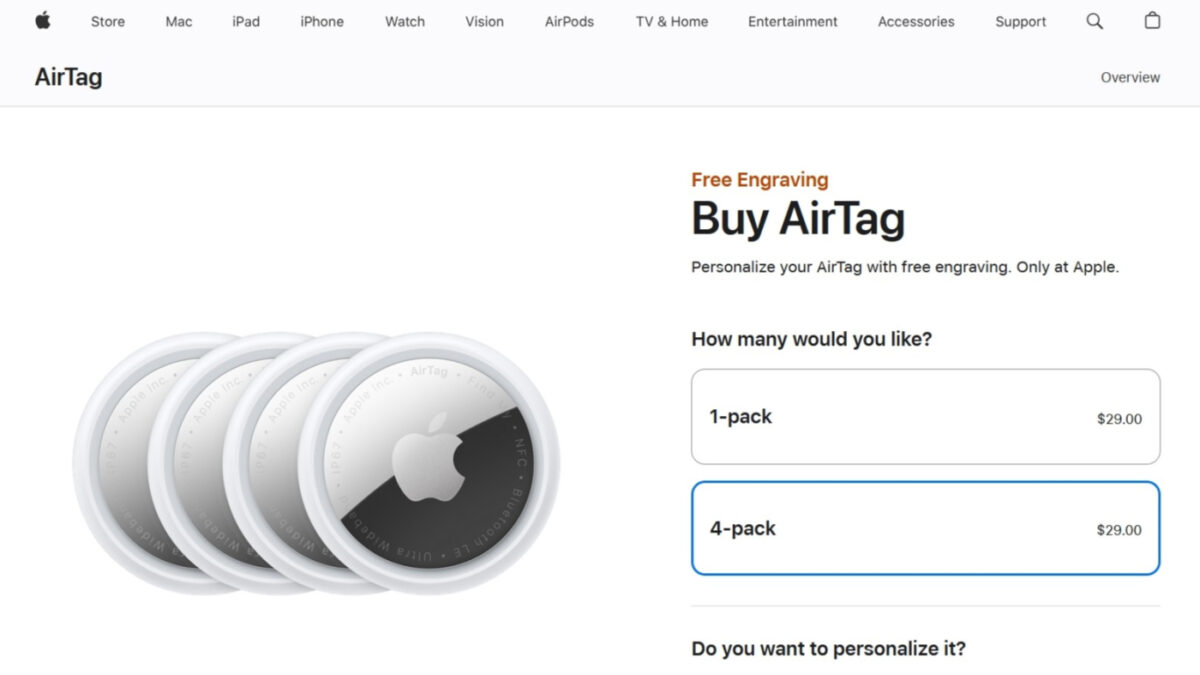Open the Store menu
Image resolution: width=1200 pixels, height=675 pixels.
tap(108, 21)
